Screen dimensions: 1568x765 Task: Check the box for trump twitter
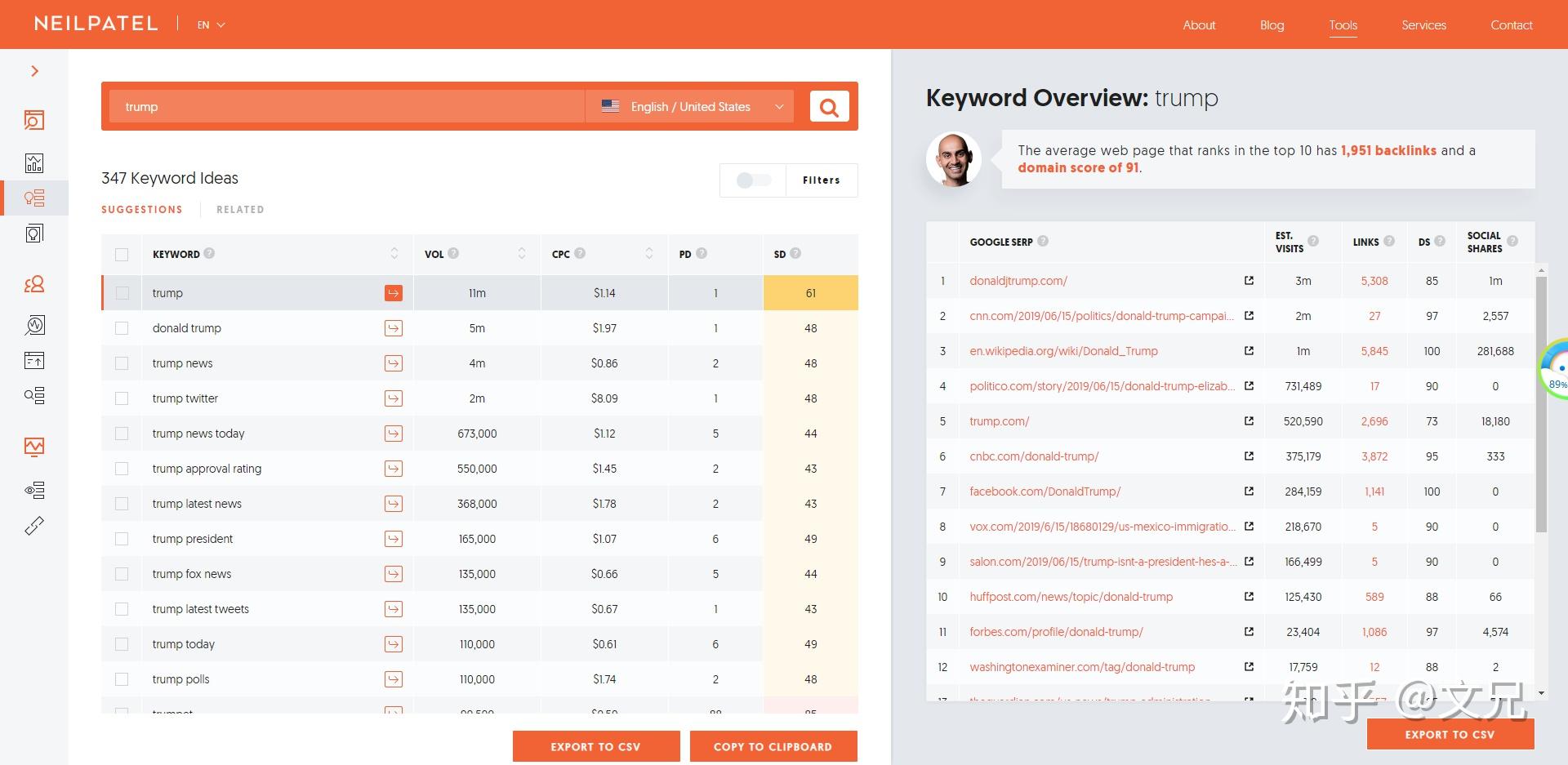pos(122,398)
